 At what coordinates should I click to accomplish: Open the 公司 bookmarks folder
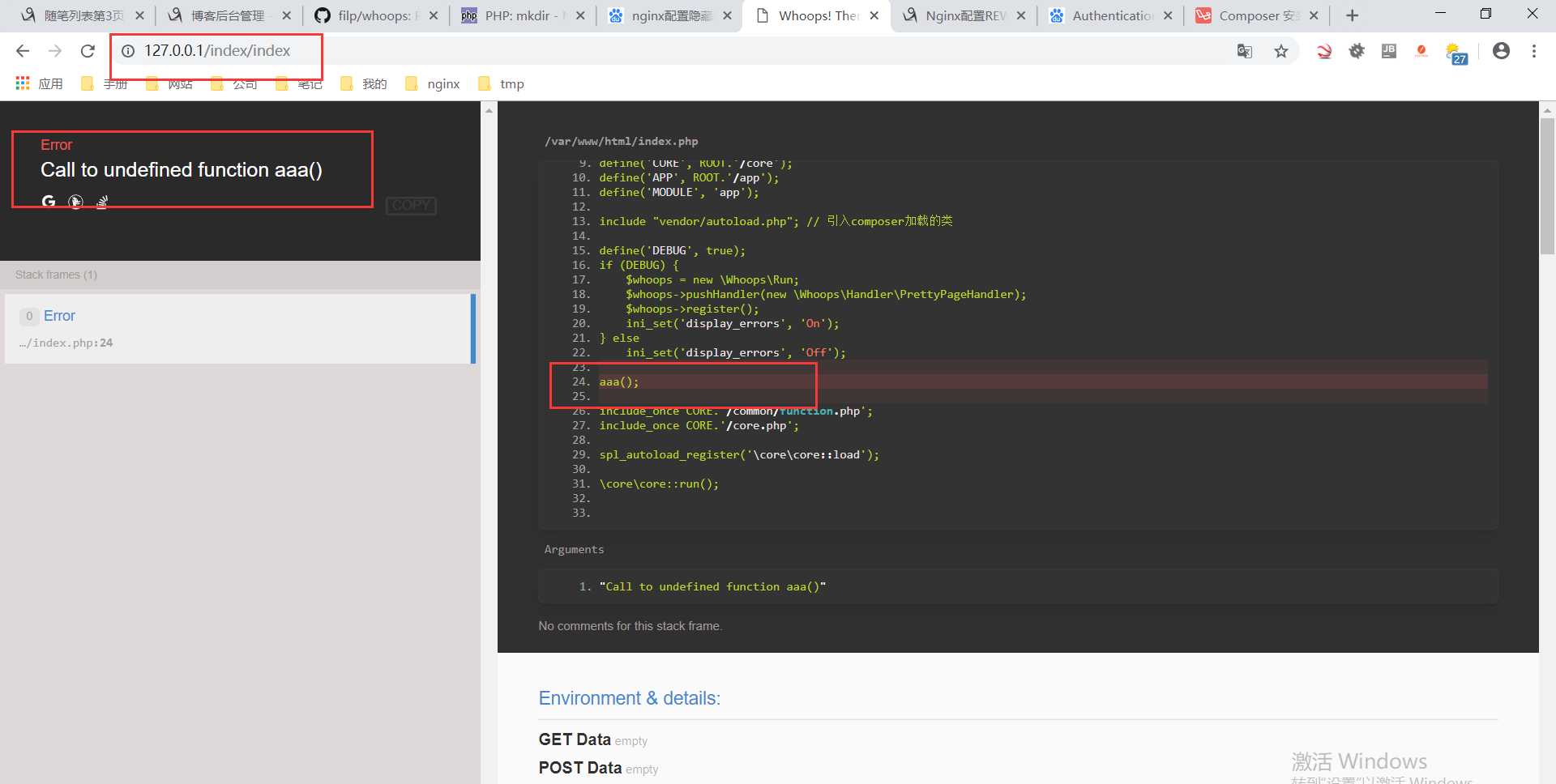(x=233, y=83)
